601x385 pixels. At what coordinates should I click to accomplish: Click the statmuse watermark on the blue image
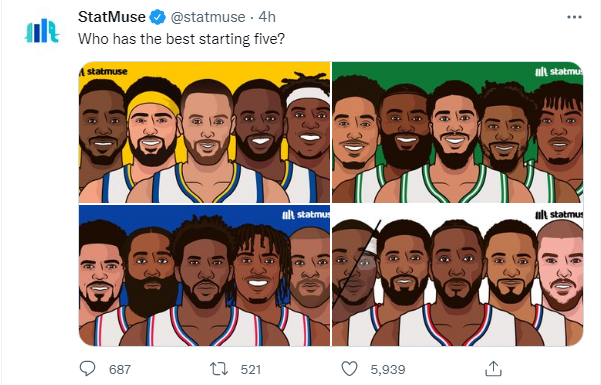(x=306, y=214)
